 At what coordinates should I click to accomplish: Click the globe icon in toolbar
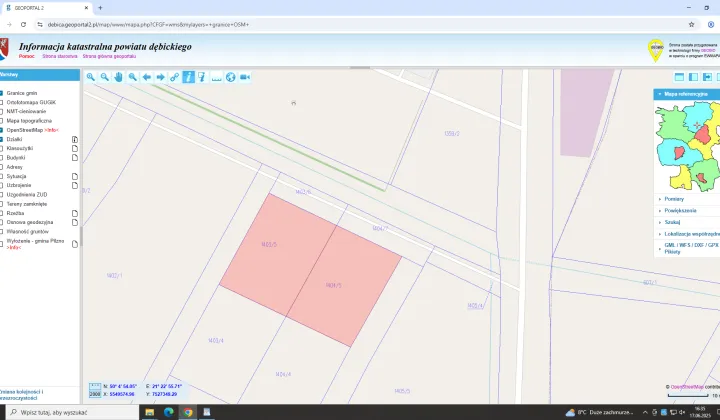(230, 77)
